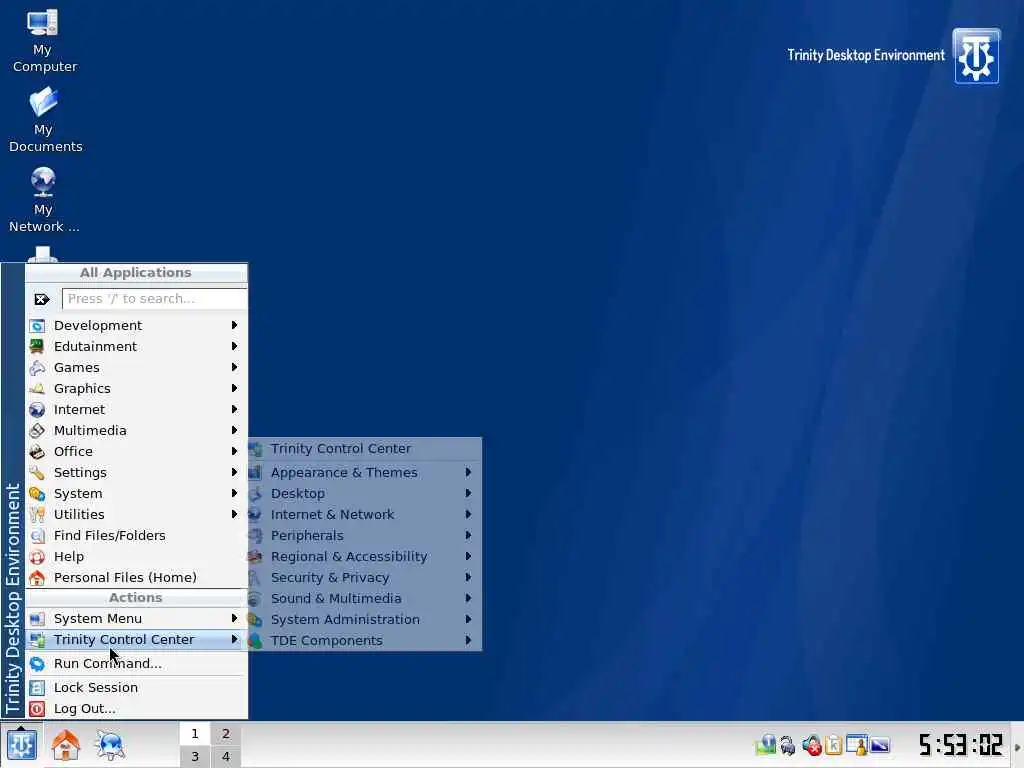This screenshot has height=768, width=1024.
Task: Open the Utilities menu entry
Action: click(136, 515)
